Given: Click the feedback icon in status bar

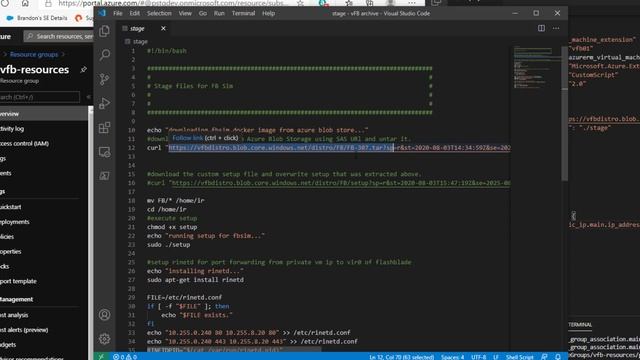Looking at the screenshot, I should coord(544,357).
